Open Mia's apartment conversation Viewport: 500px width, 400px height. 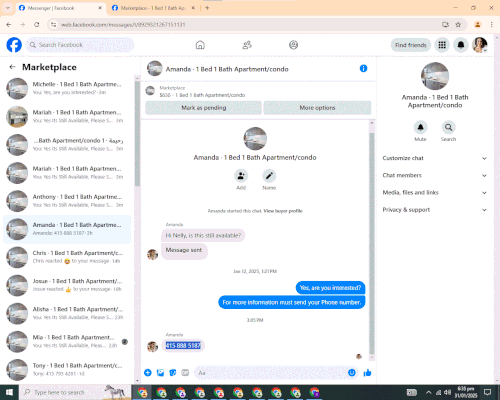pyautogui.click(x=67, y=341)
